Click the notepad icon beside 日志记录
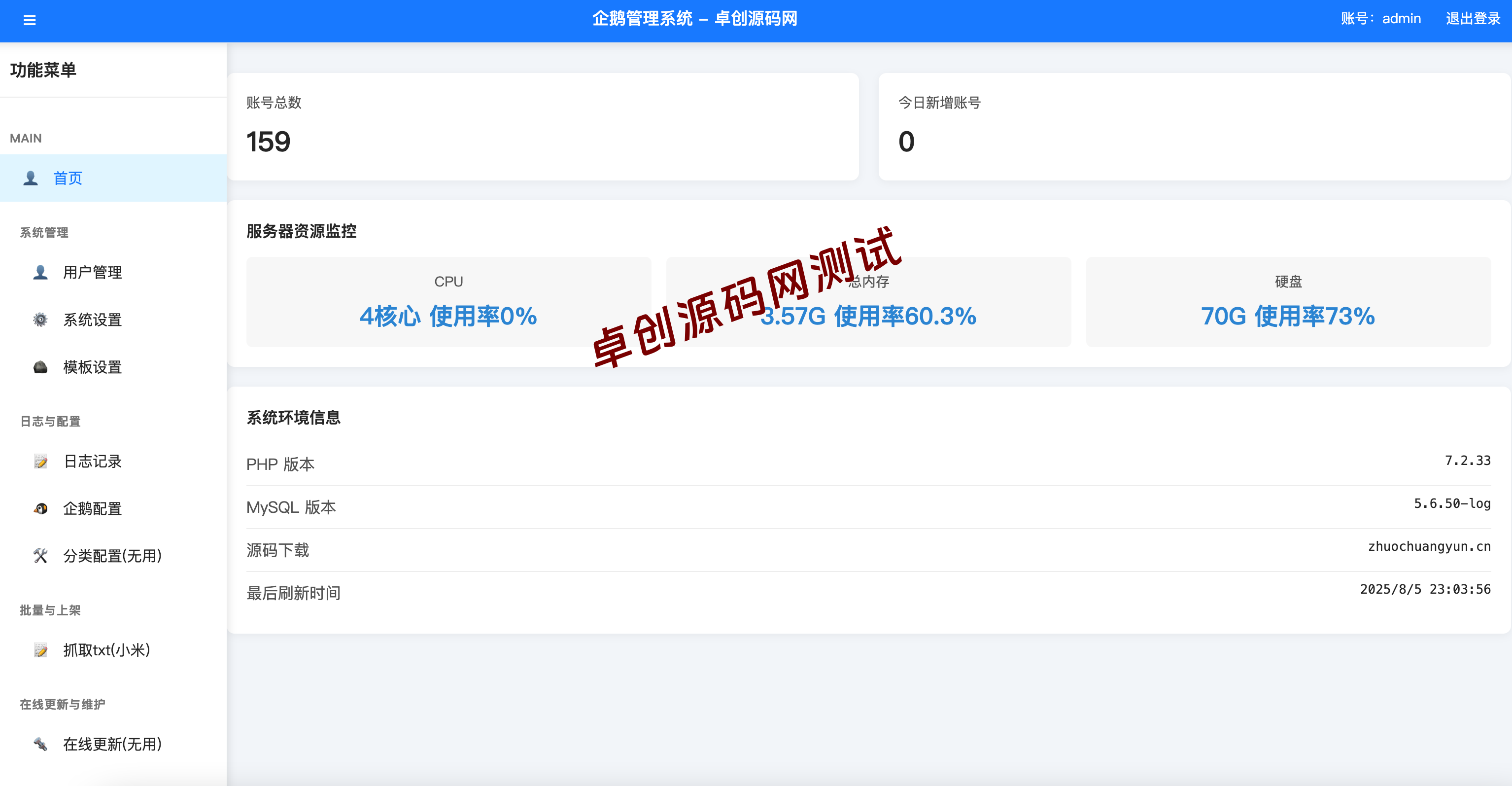 click(40, 461)
